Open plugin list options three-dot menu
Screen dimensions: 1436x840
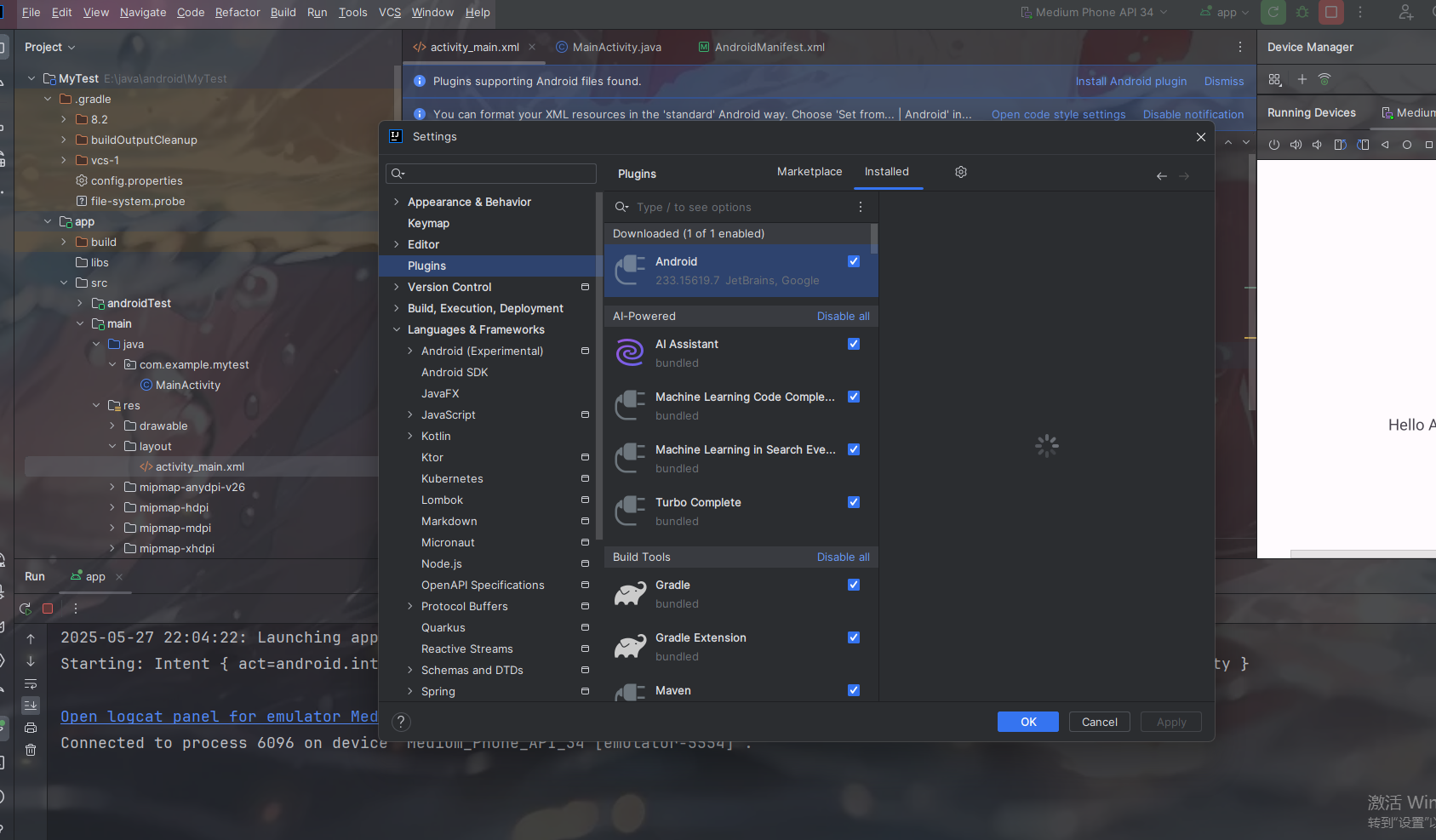[861, 207]
